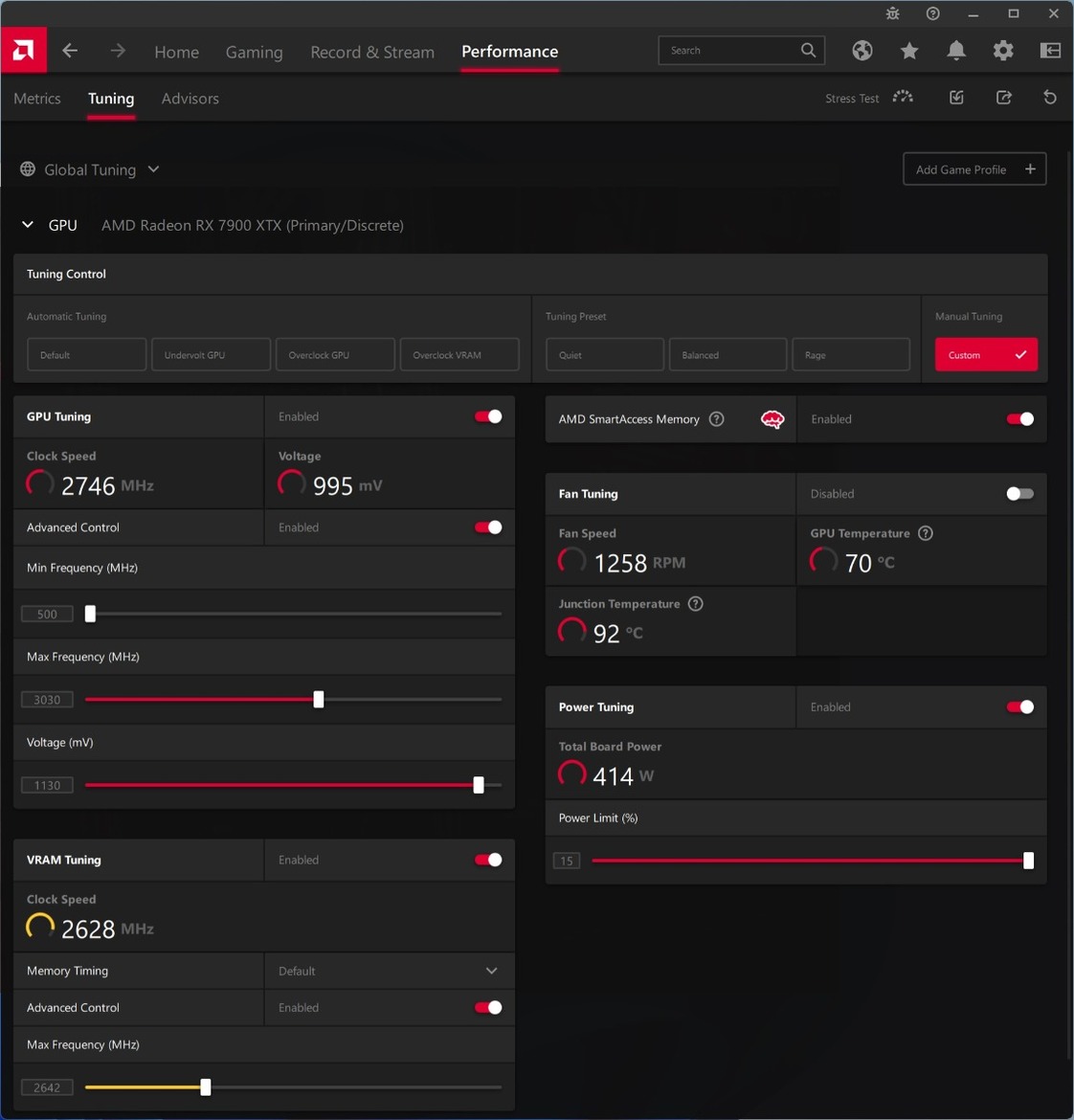Click the Max Frequency value box 3030
This screenshot has width=1074, height=1120.
(x=47, y=700)
